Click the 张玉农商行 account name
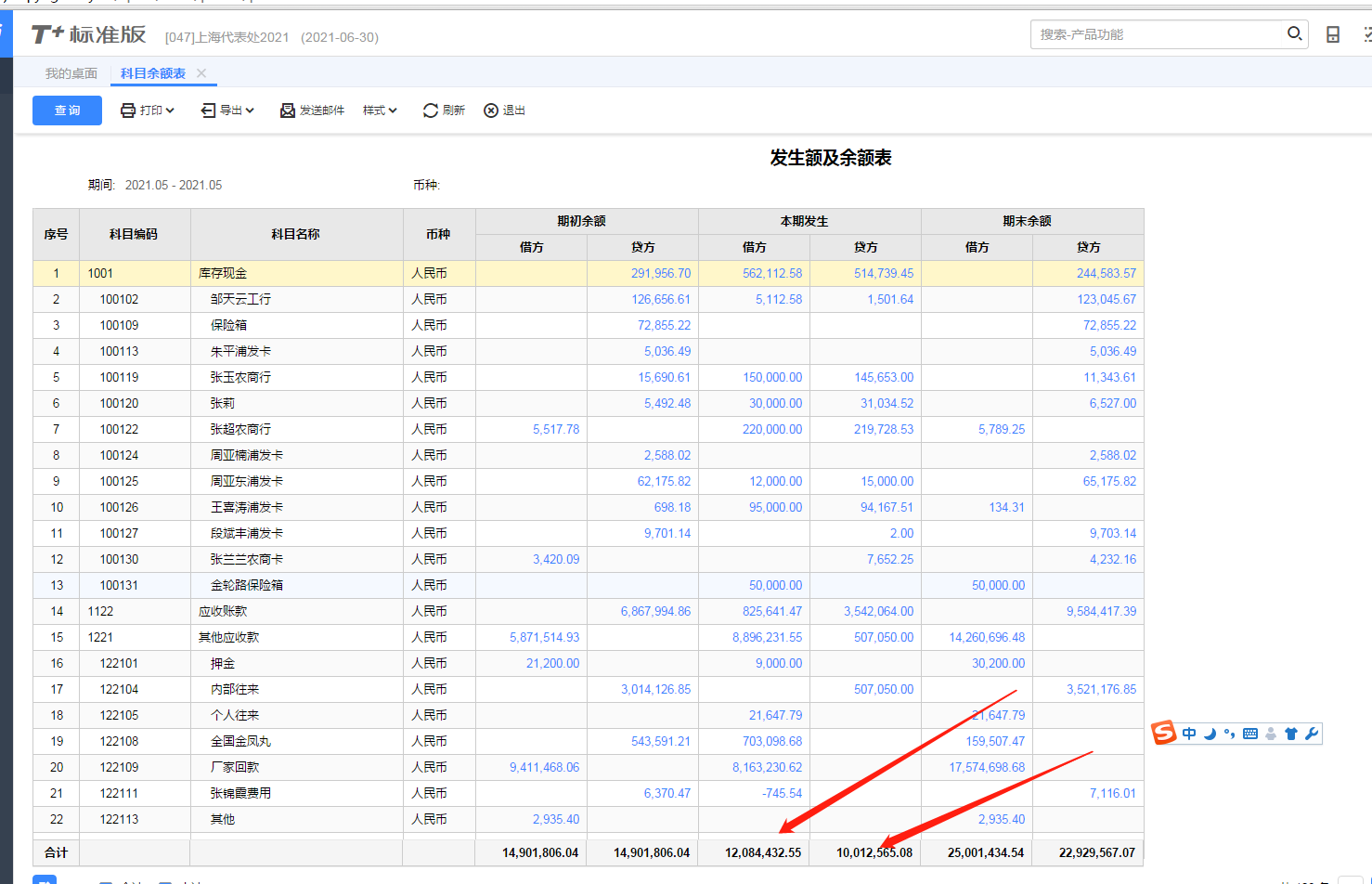 click(240, 377)
